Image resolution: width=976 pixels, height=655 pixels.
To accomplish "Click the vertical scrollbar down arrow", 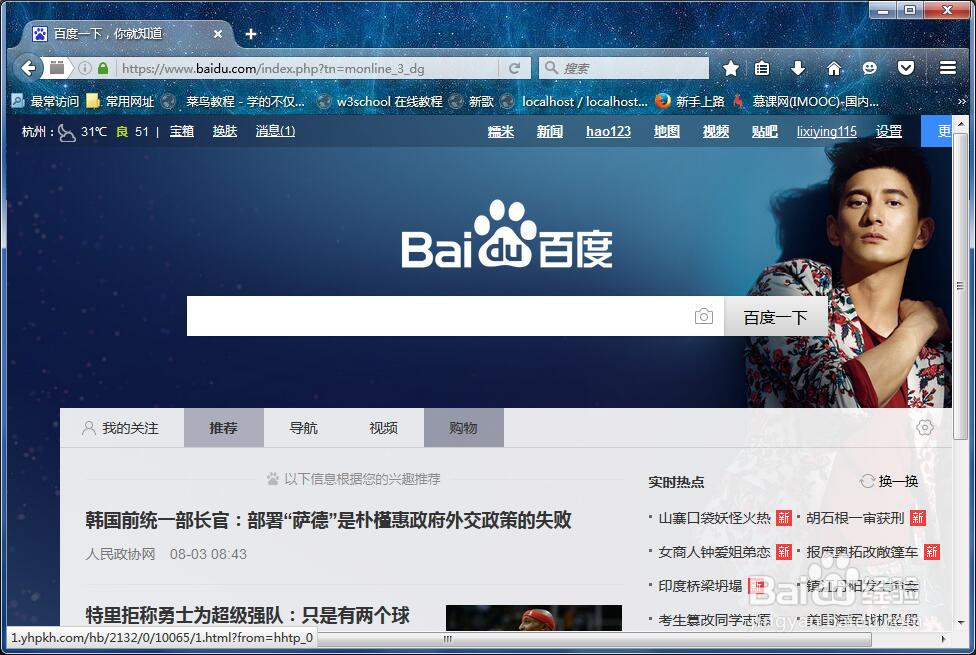I will [961, 621].
